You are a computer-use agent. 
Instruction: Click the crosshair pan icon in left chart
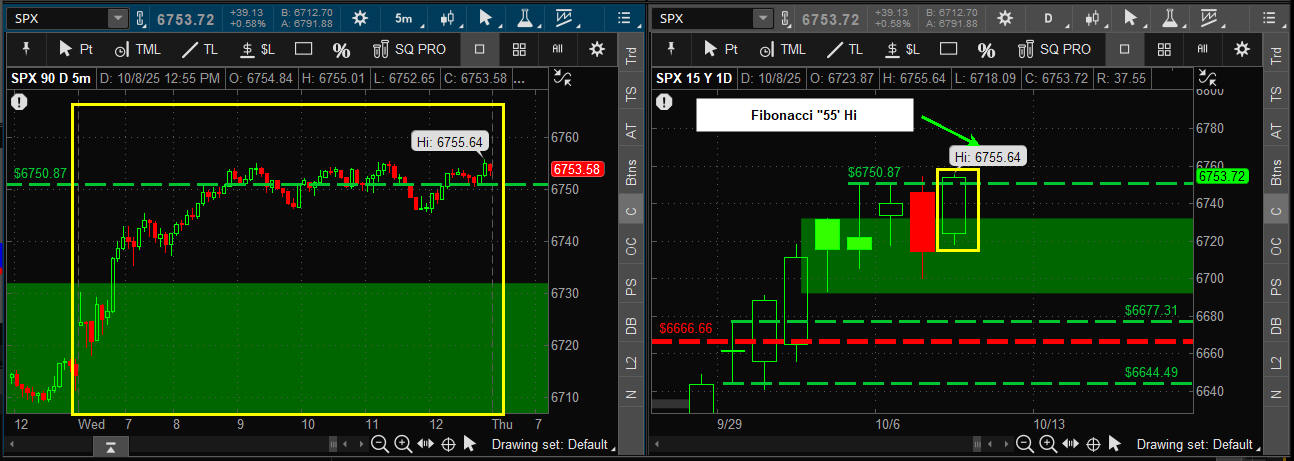pos(449,444)
